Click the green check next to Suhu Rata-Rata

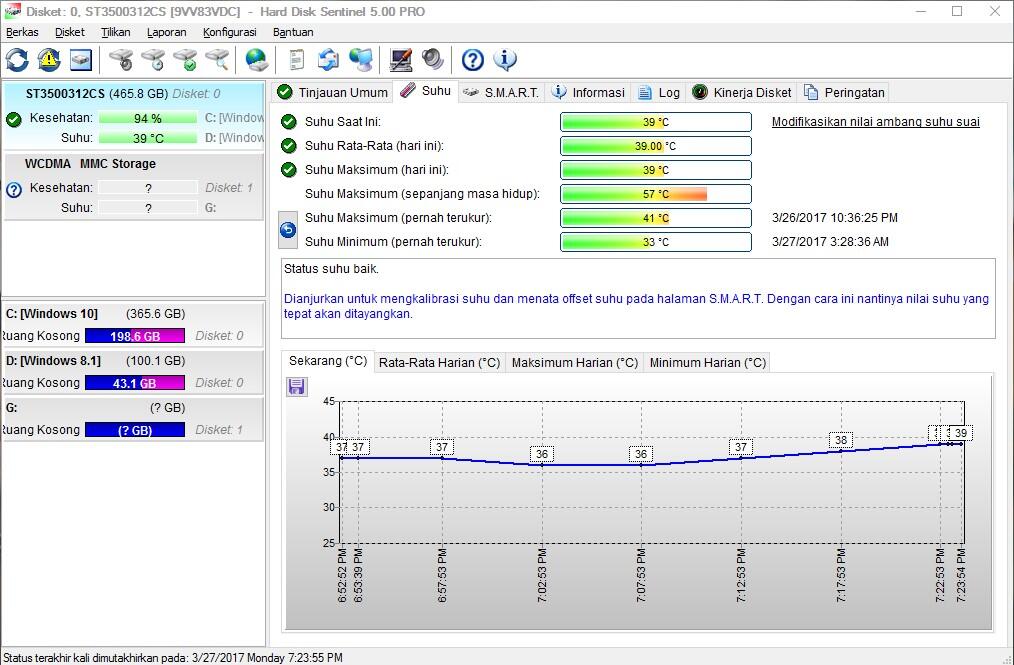point(288,146)
